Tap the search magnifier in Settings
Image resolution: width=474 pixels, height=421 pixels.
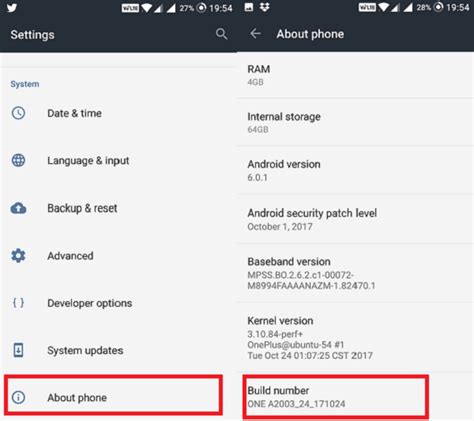pos(221,34)
